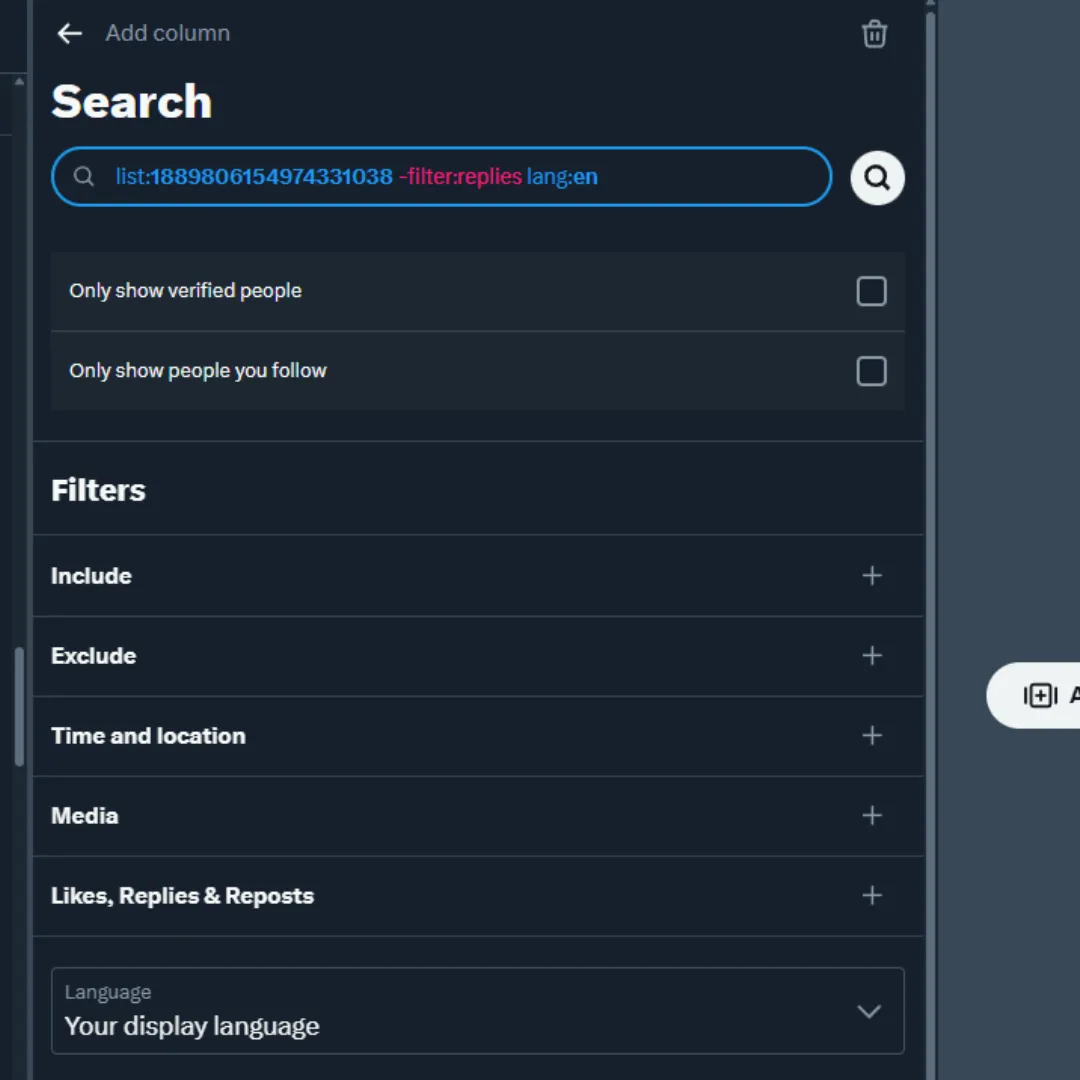Expand the Media filter section

(871, 816)
